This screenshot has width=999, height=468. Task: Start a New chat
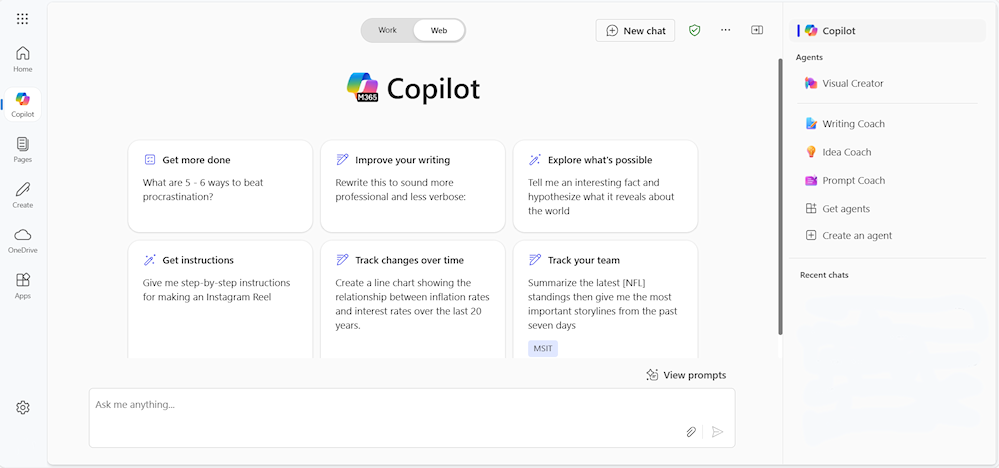[635, 30]
